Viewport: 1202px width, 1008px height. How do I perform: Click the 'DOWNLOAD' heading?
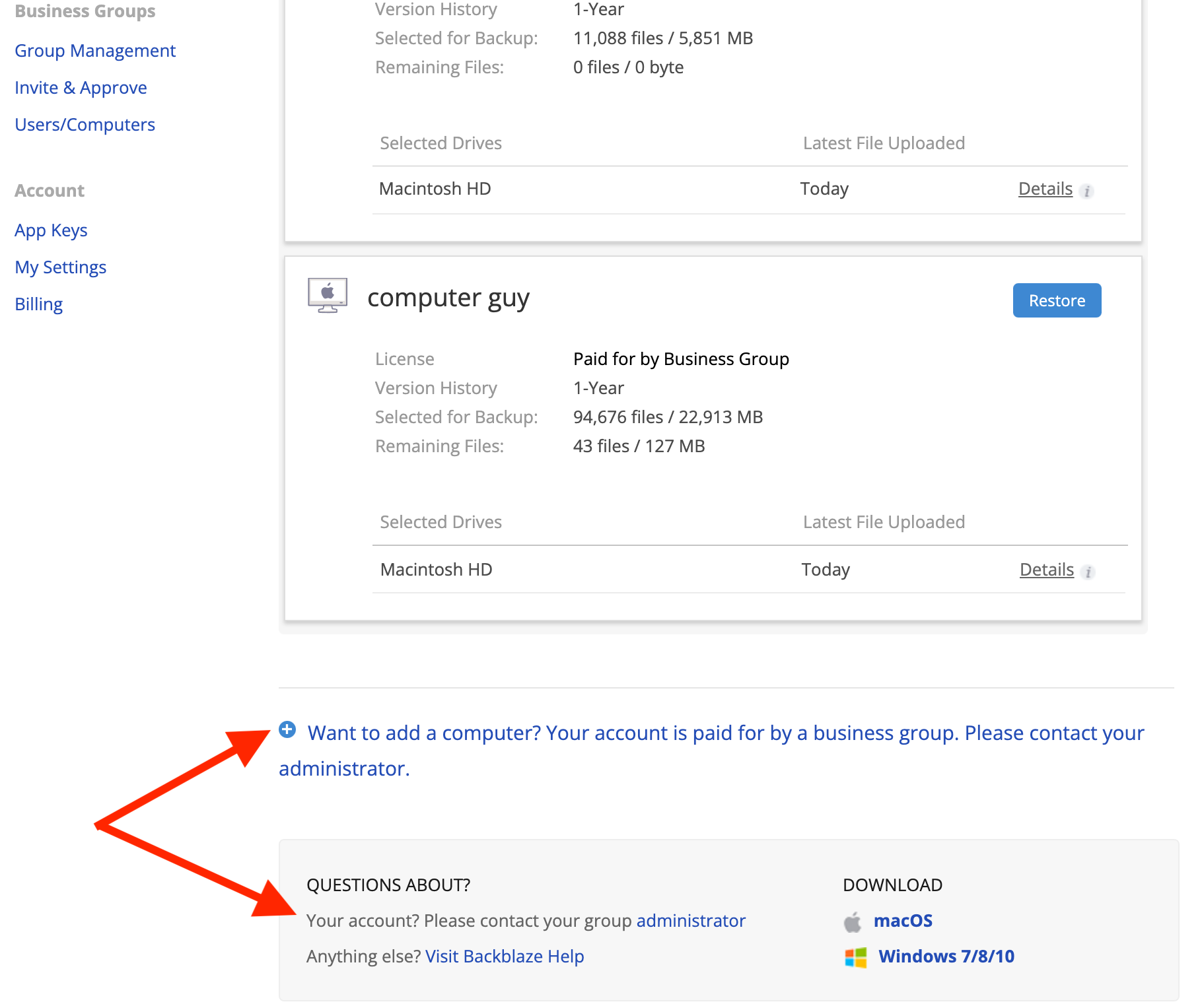892,885
